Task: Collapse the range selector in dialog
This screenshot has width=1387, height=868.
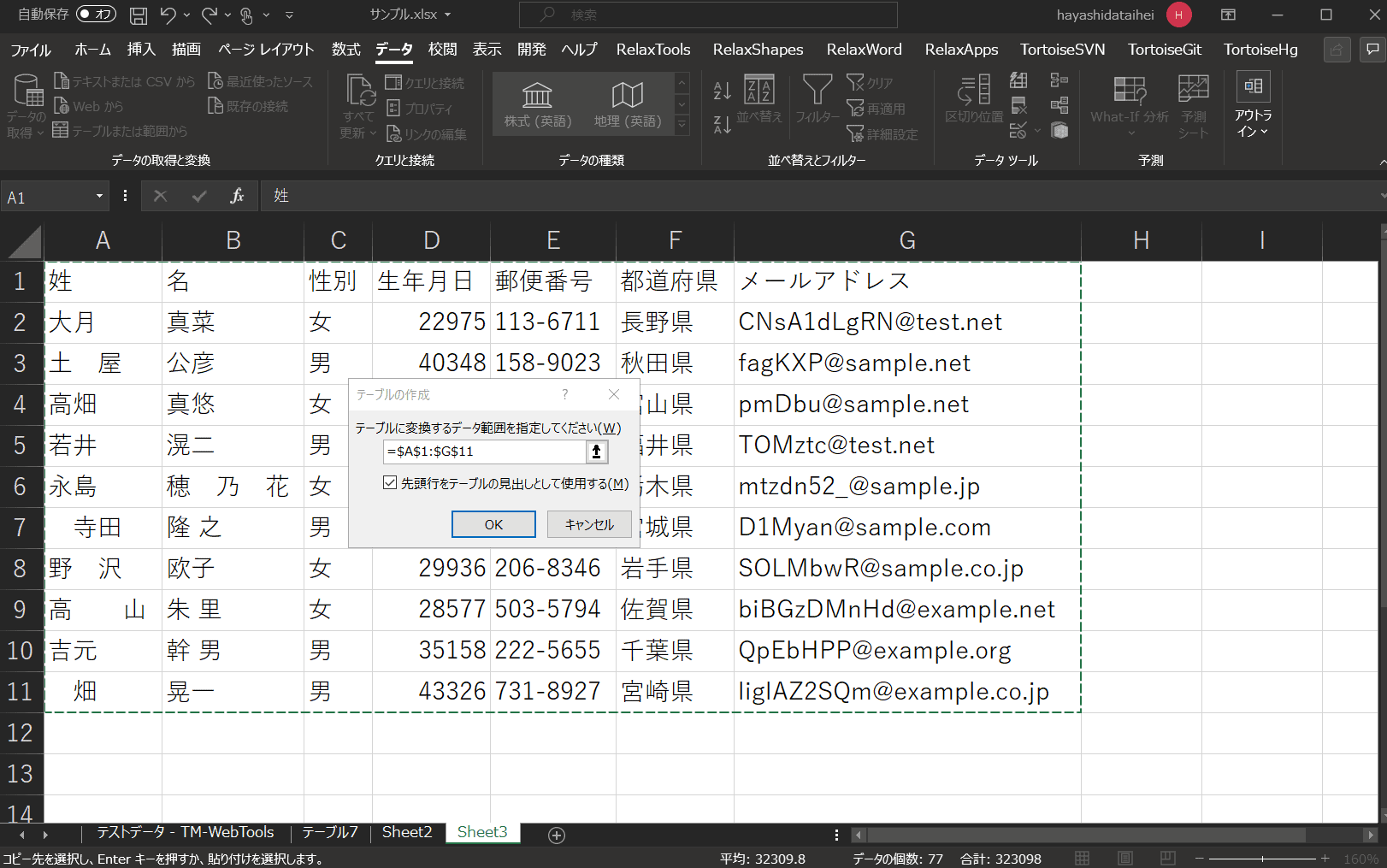Action: click(597, 452)
